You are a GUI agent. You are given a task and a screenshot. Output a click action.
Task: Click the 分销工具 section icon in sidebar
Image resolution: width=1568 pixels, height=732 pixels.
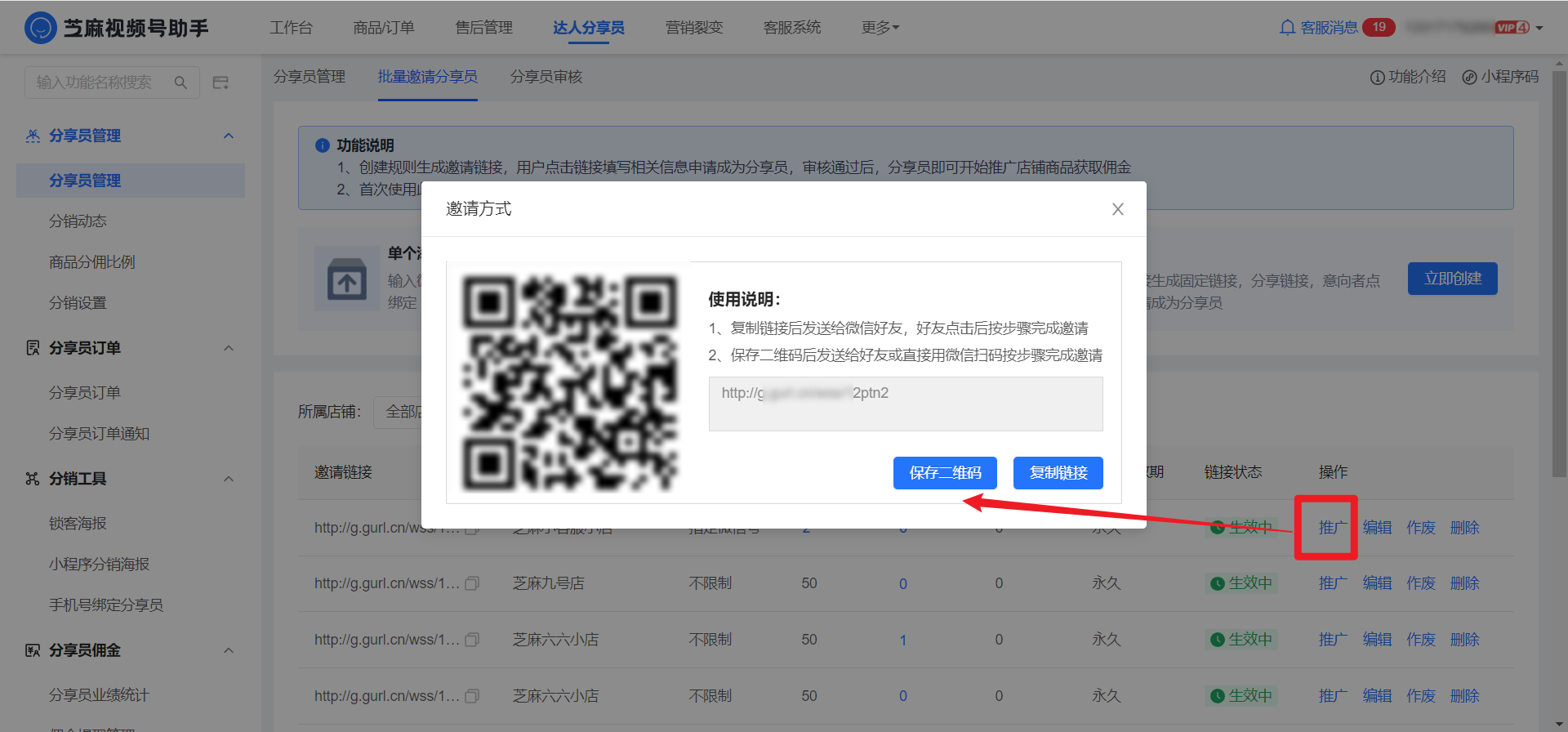(x=33, y=479)
